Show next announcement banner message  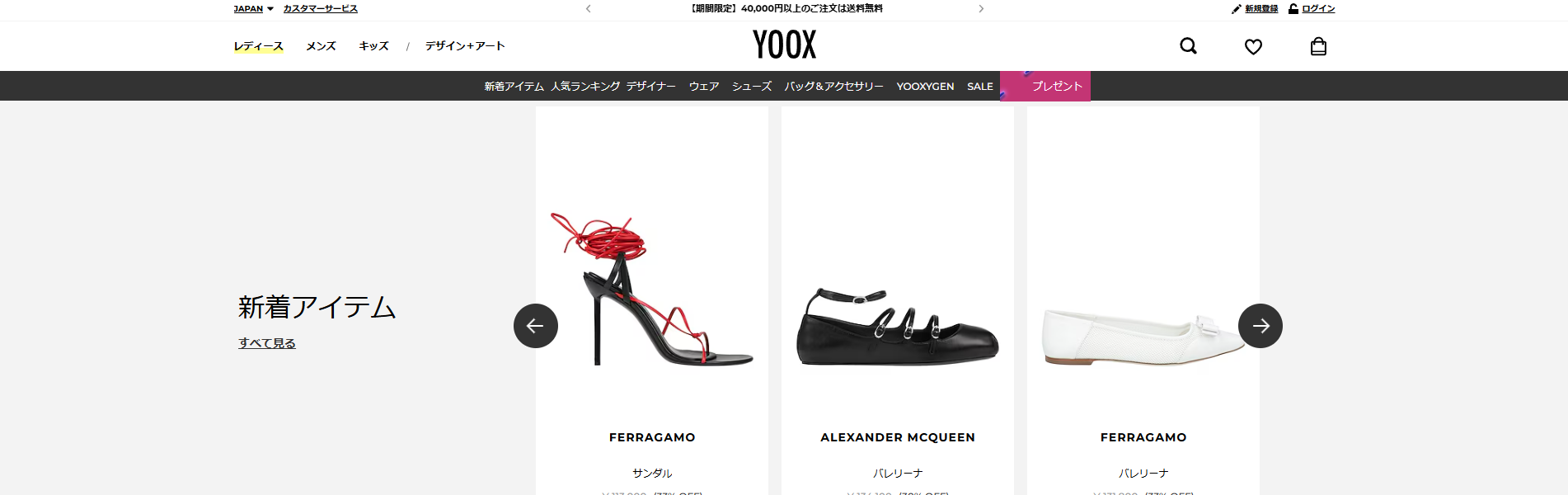(981, 9)
